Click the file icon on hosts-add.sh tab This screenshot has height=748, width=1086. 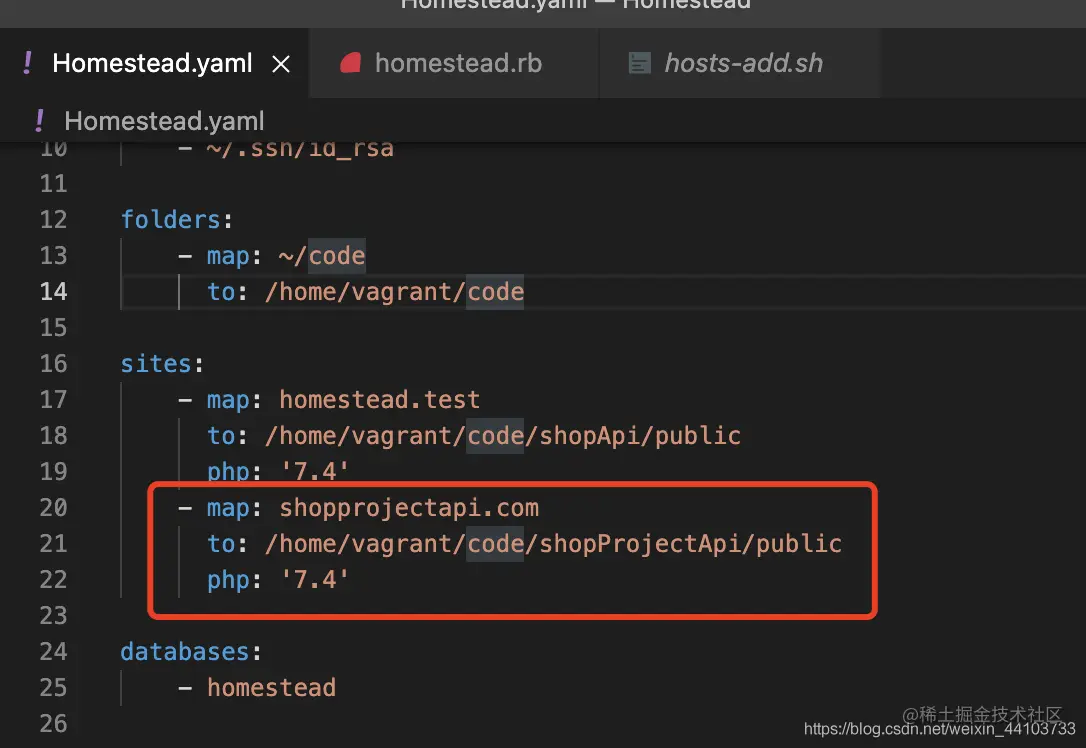(639, 64)
